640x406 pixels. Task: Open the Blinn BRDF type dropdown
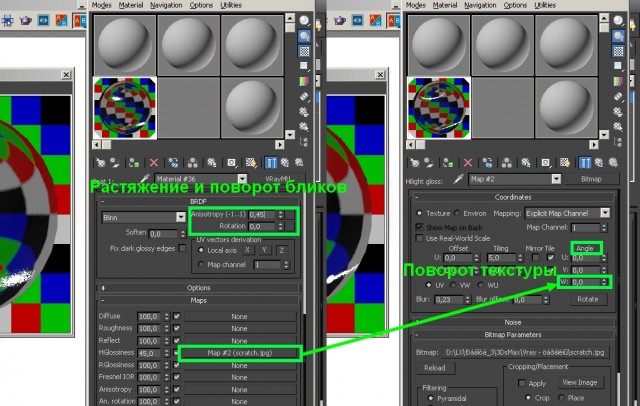click(x=181, y=217)
